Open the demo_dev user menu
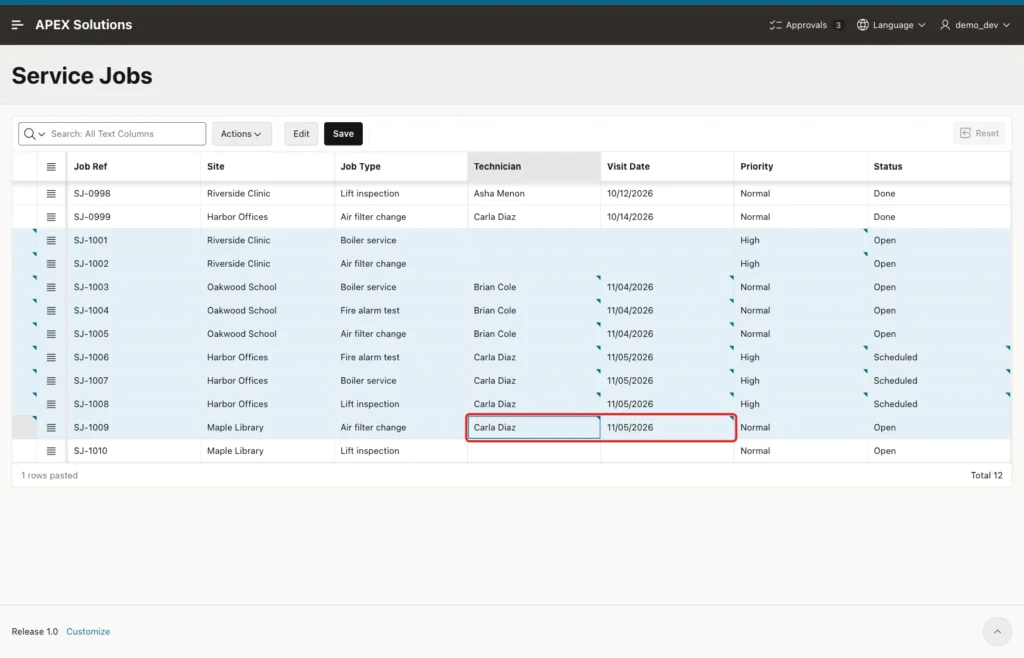Screen dimensions: 1024x658 (975, 25)
